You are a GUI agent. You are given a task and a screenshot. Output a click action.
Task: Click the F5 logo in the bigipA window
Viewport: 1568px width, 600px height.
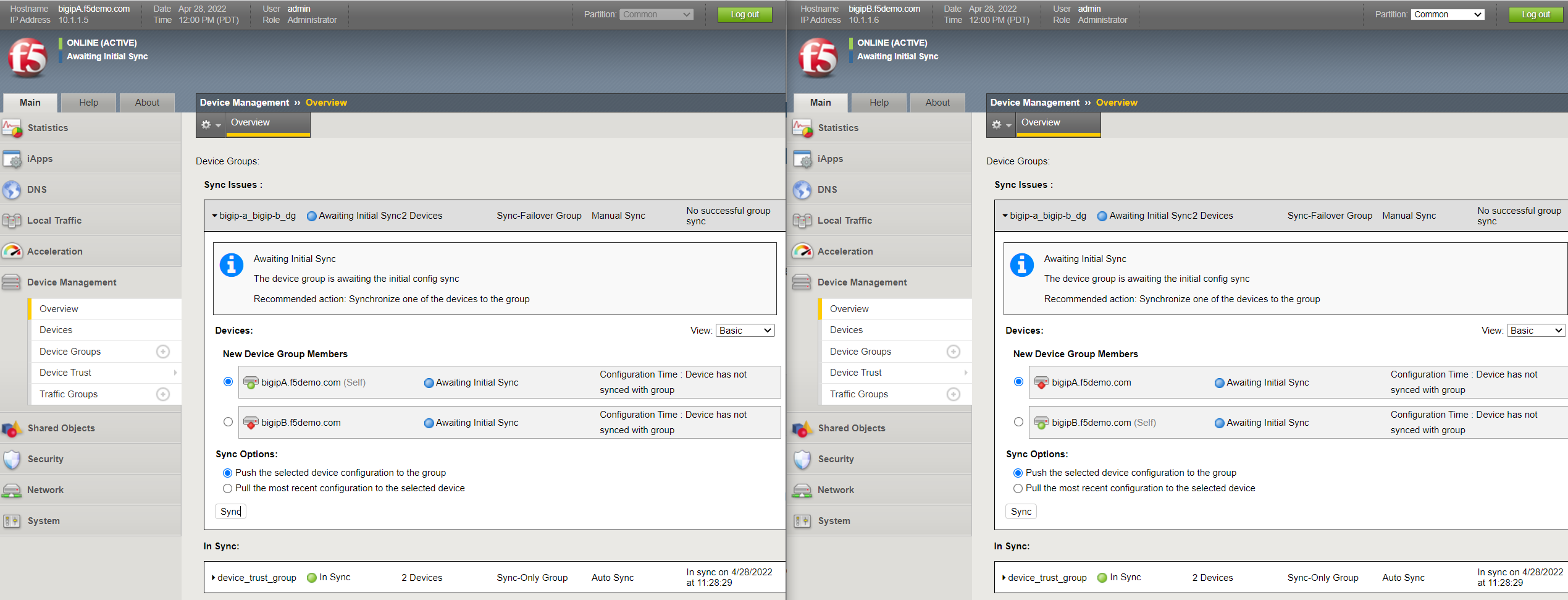(28, 57)
